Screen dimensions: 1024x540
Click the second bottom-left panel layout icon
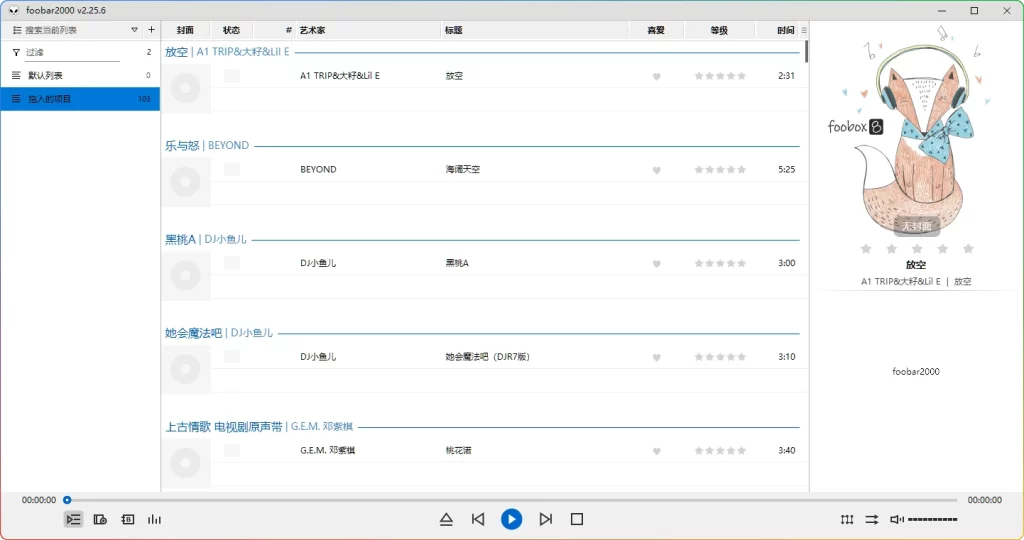[100, 519]
